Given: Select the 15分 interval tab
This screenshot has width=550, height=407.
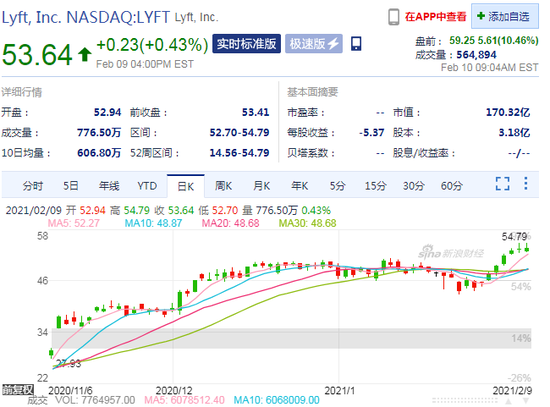Looking at the screenshot, I should coord(375,186).
